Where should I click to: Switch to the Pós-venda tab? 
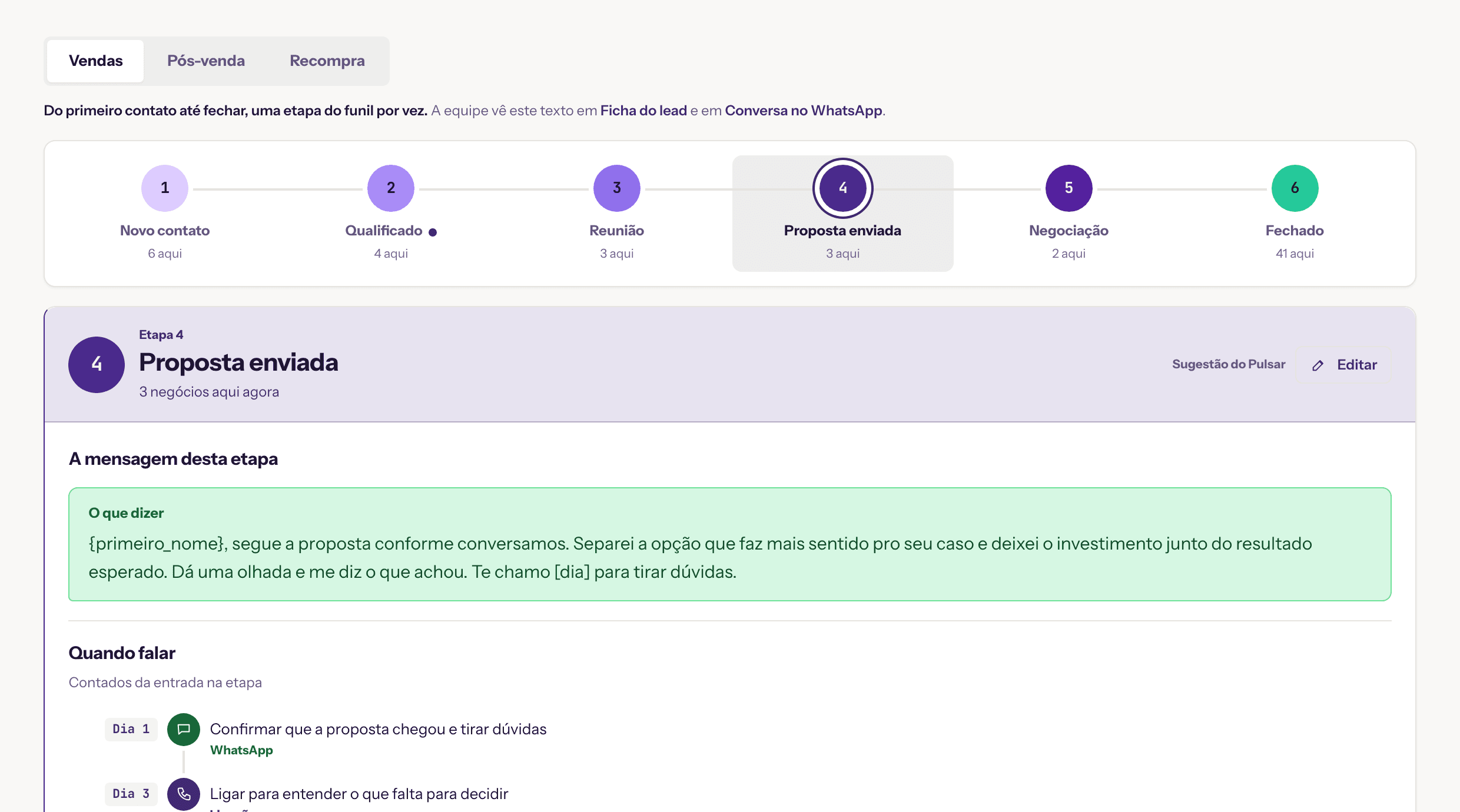click(206, 61)
